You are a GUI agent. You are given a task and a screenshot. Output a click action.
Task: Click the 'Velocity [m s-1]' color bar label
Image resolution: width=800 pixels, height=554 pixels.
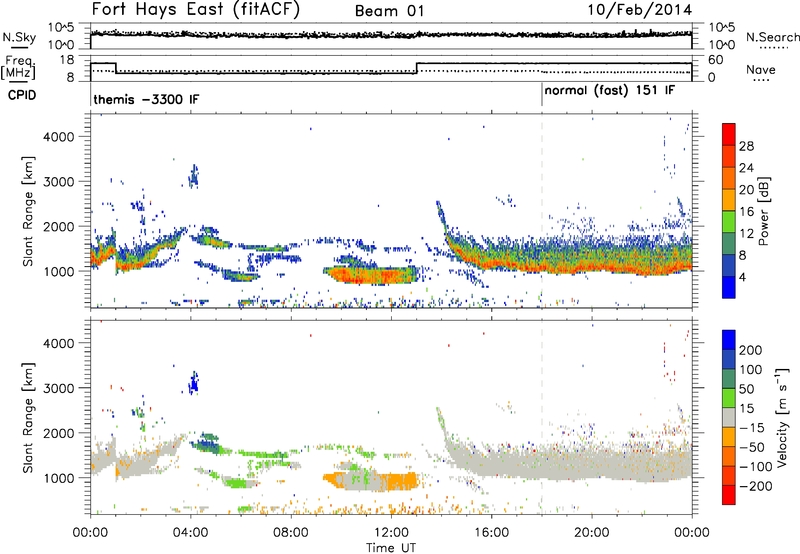pyautogui.click(x=781, y=417)
